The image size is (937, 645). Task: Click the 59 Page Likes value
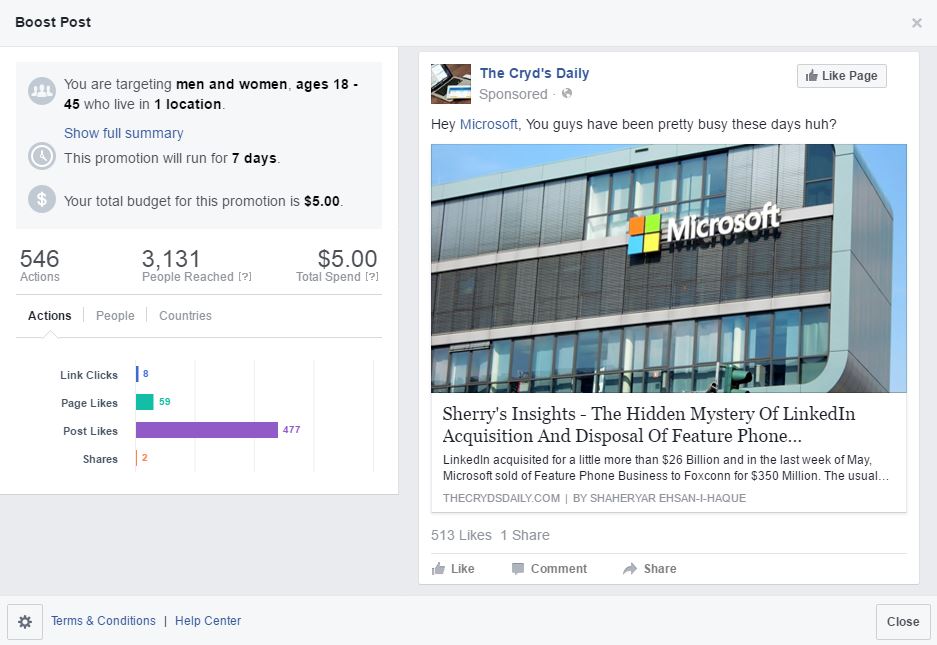165,402
